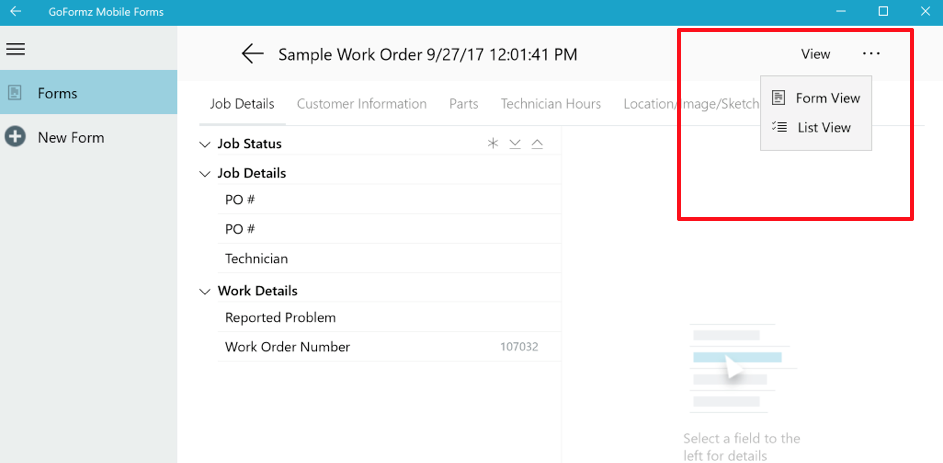Open the hamburger navigation menu

pyautogui.click(x=15, y=49)
